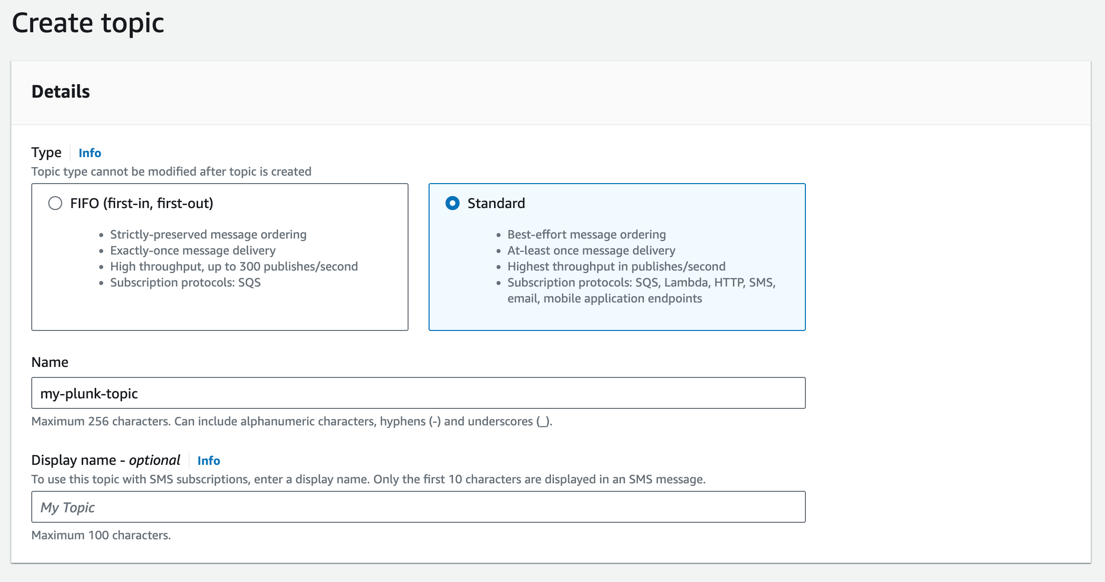Click "Highest throughput in publishes/second" text
The width and height of the screenshot is (1105, 582).
[x=616, y=267]
